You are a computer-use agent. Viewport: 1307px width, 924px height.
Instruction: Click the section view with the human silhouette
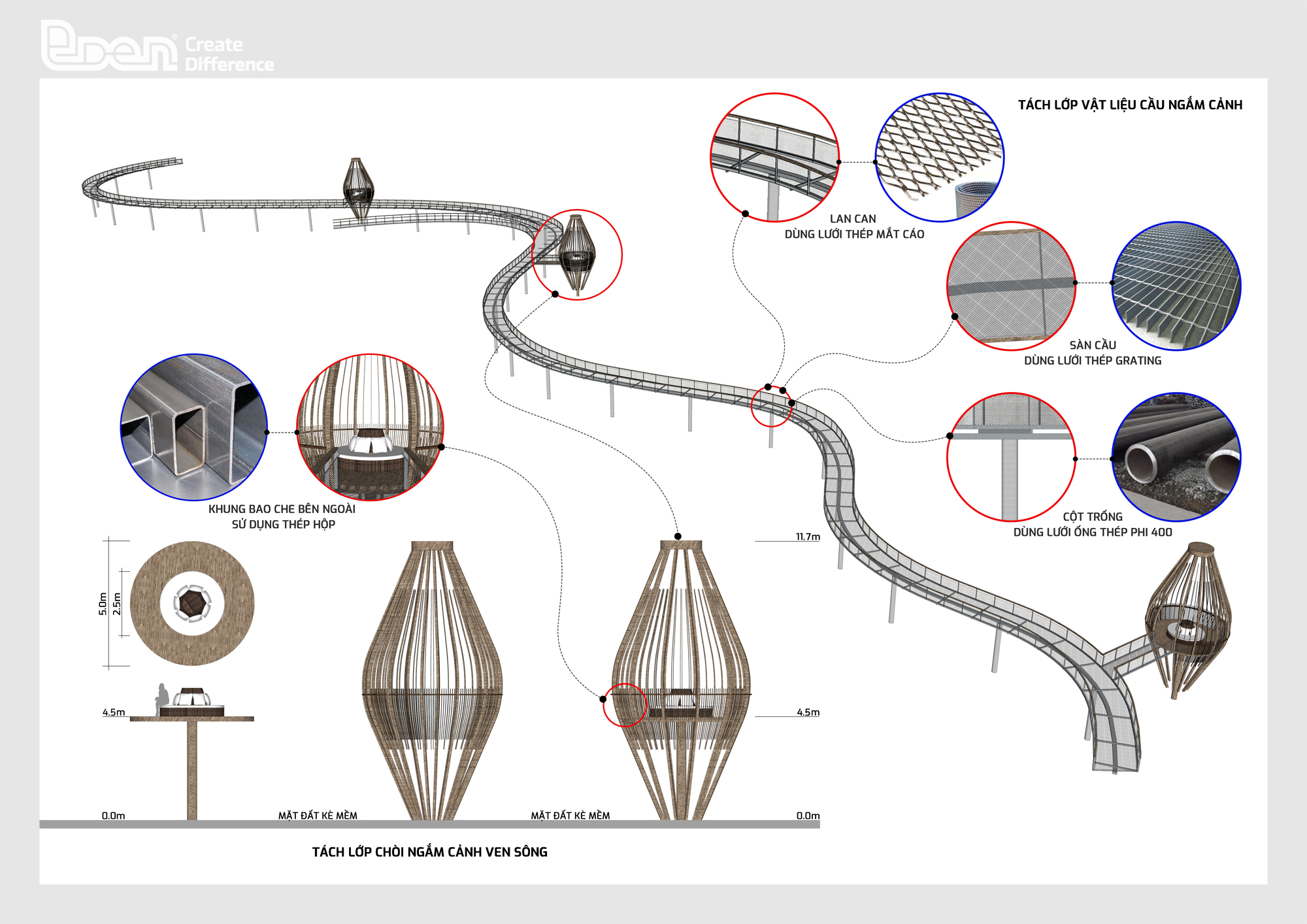tap(192, 751)
